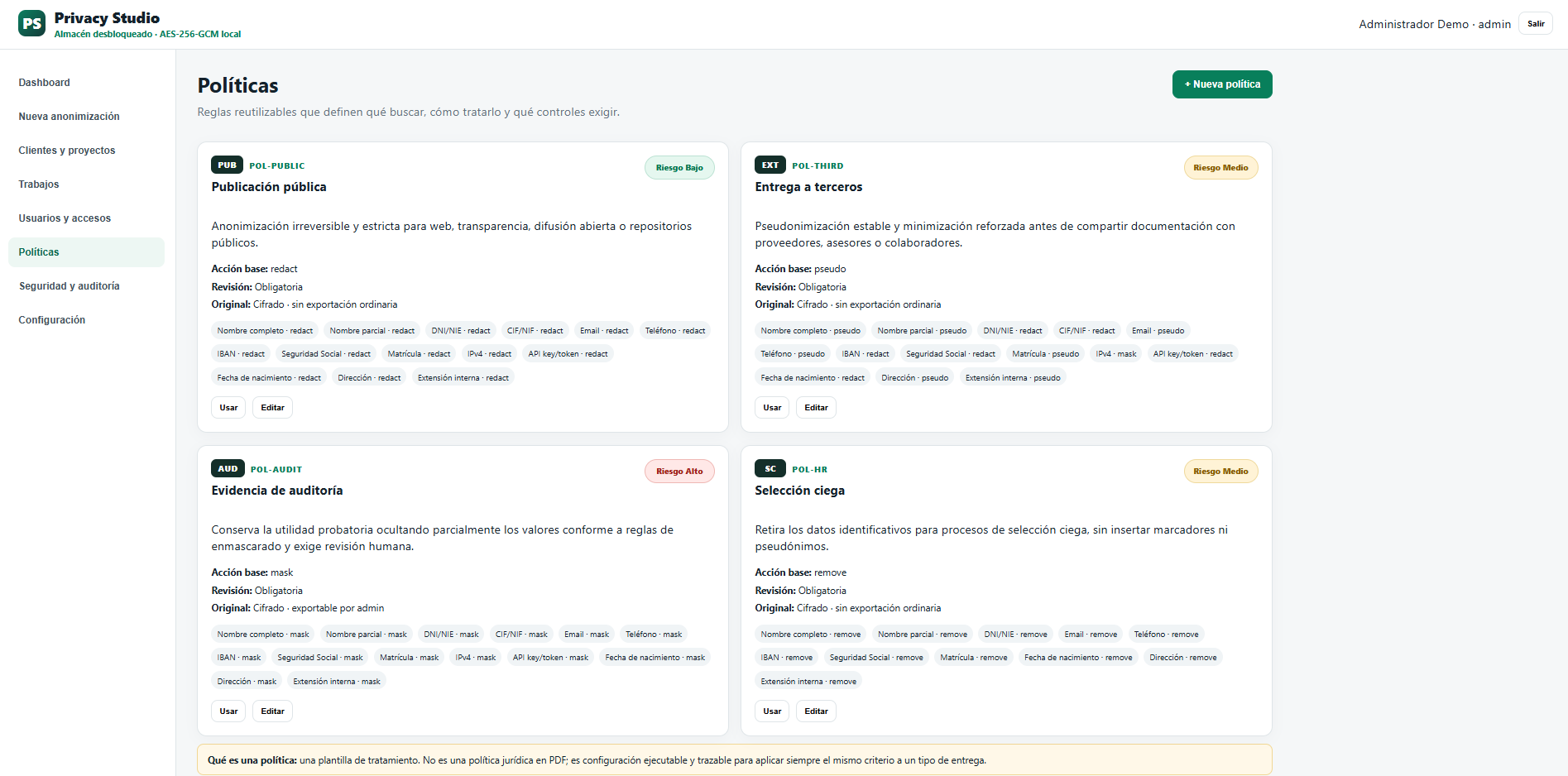The width and height of the screenshot is (1568, 776).
Task: Click the PUB badge on Publicación pública card
Action: click(x=228, y=165)
